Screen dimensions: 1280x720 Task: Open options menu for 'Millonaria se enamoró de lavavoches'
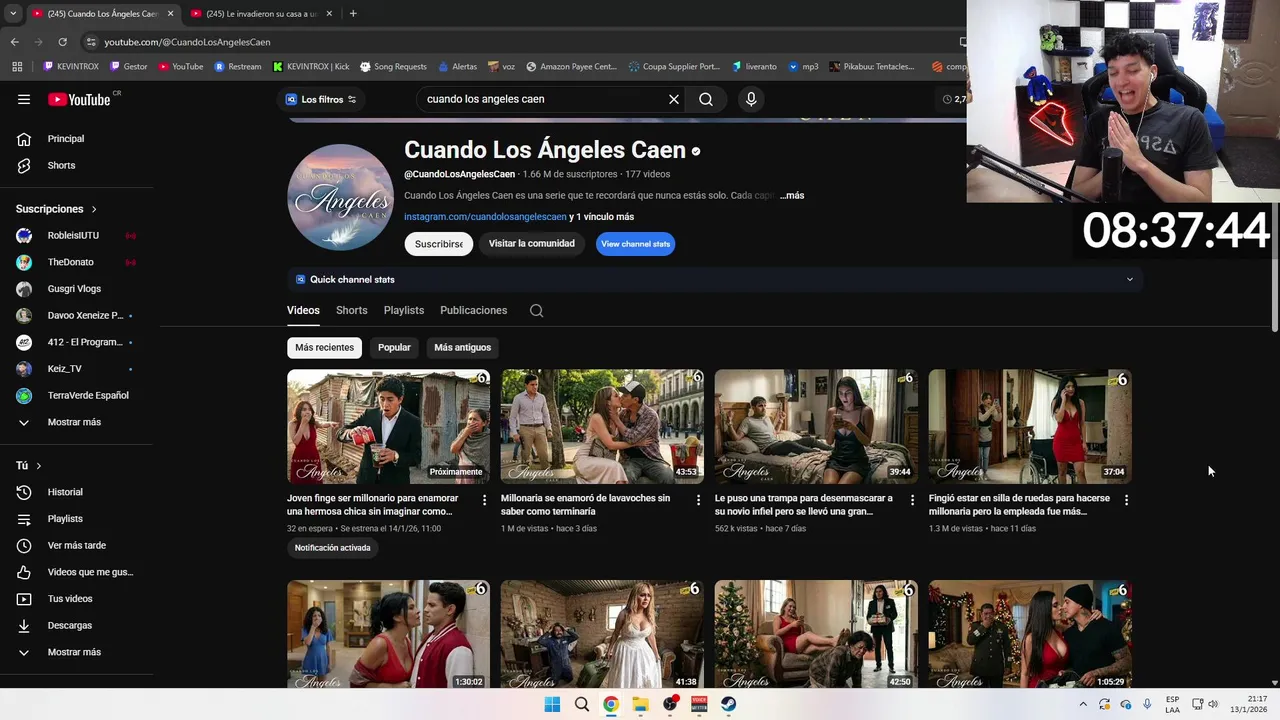[x=699, y=500]
